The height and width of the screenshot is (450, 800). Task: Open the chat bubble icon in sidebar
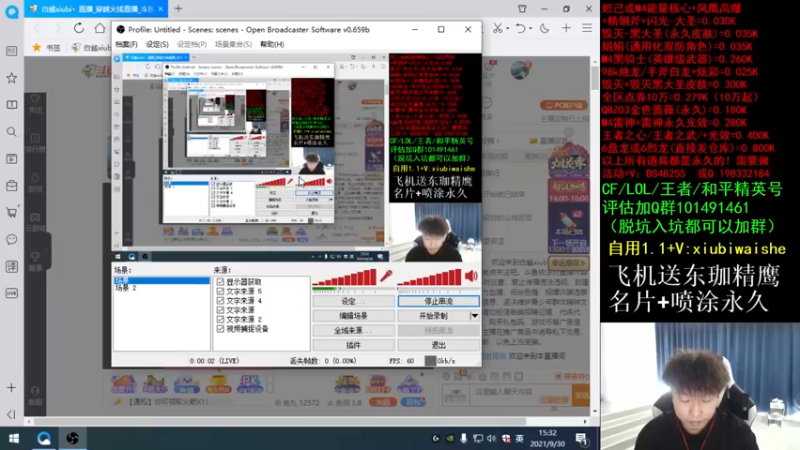12,239
